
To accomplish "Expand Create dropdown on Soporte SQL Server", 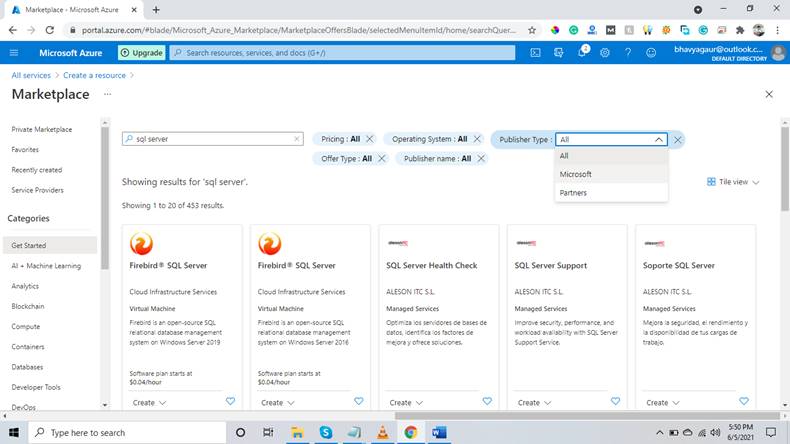I will pos(664,403).
